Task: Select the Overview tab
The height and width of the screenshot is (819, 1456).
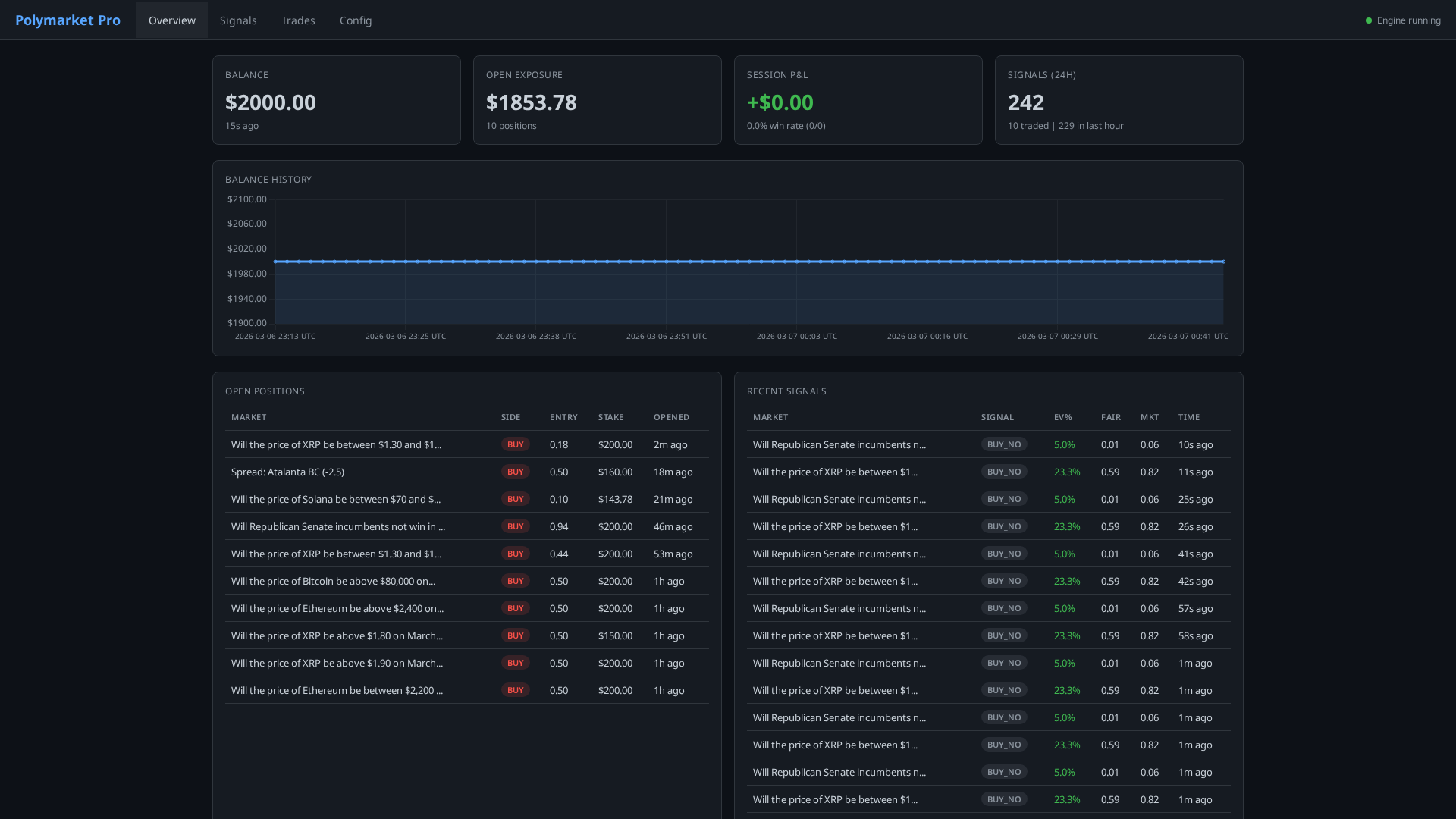Action: pos(171,20)
